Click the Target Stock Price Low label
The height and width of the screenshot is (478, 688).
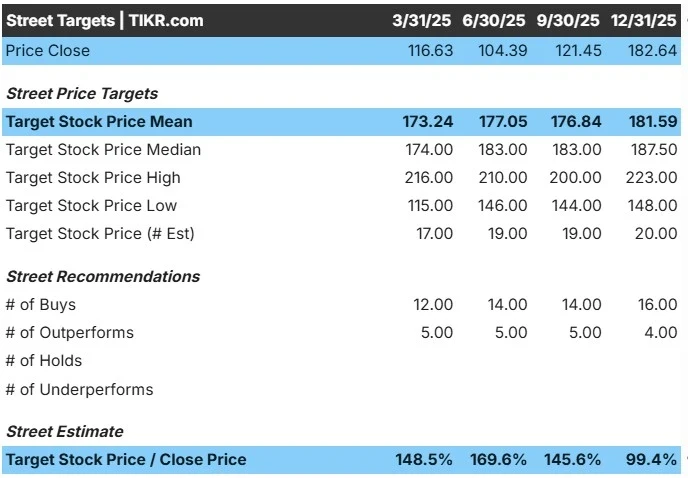point(91,205)
